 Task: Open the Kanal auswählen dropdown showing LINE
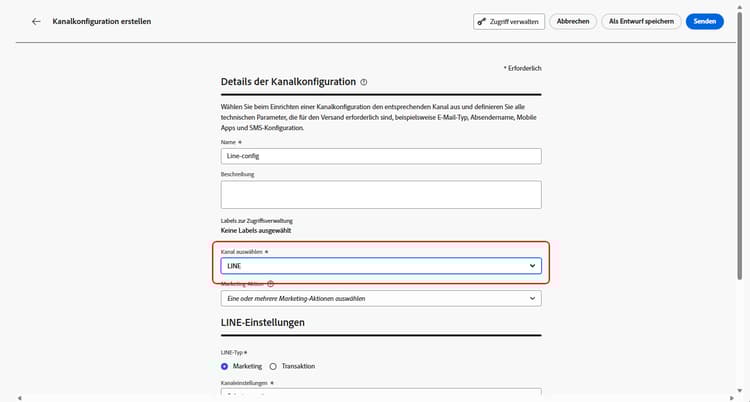coord(381,266)
